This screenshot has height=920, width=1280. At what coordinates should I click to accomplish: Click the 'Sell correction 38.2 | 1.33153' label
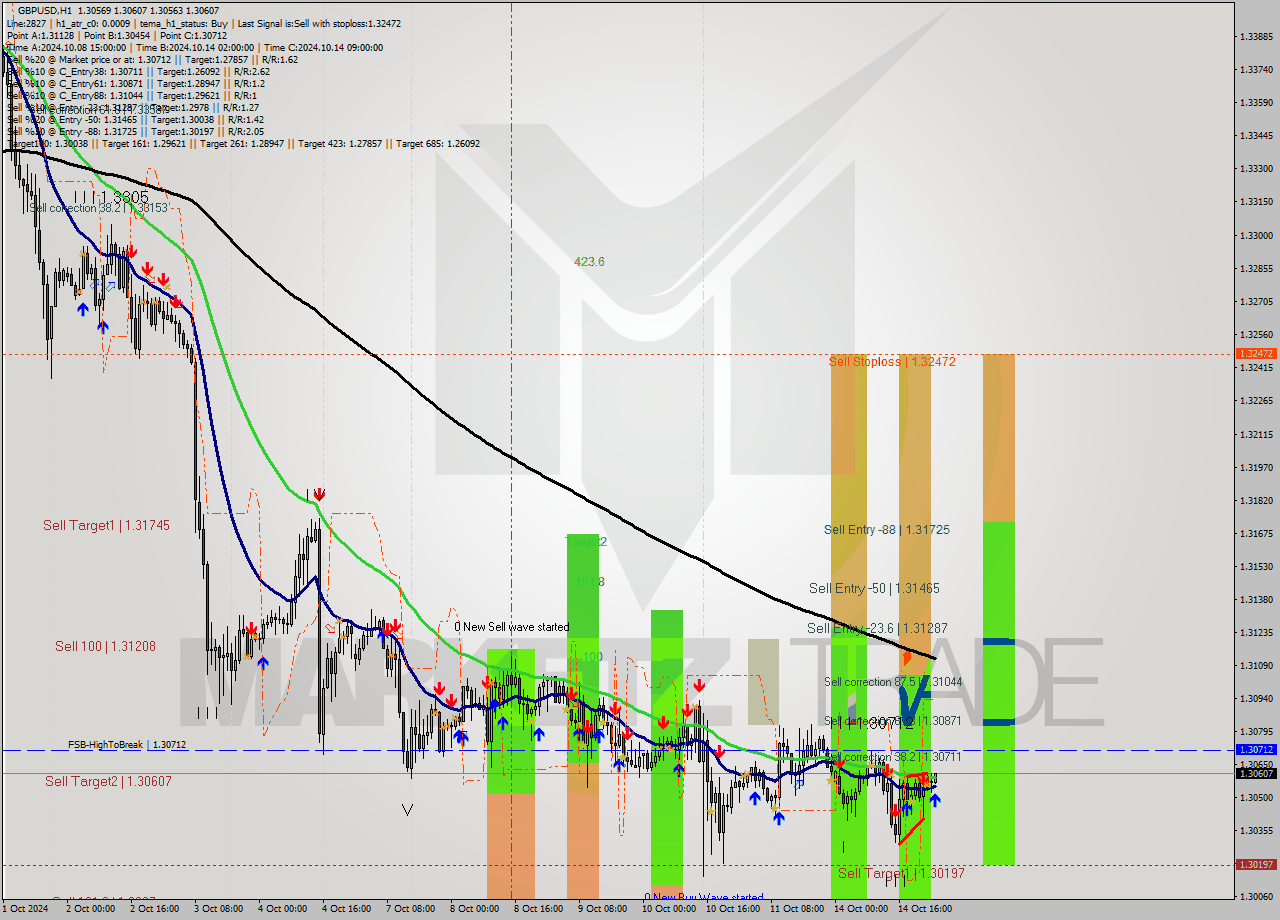pyautogui.click(x=98, y=208)
